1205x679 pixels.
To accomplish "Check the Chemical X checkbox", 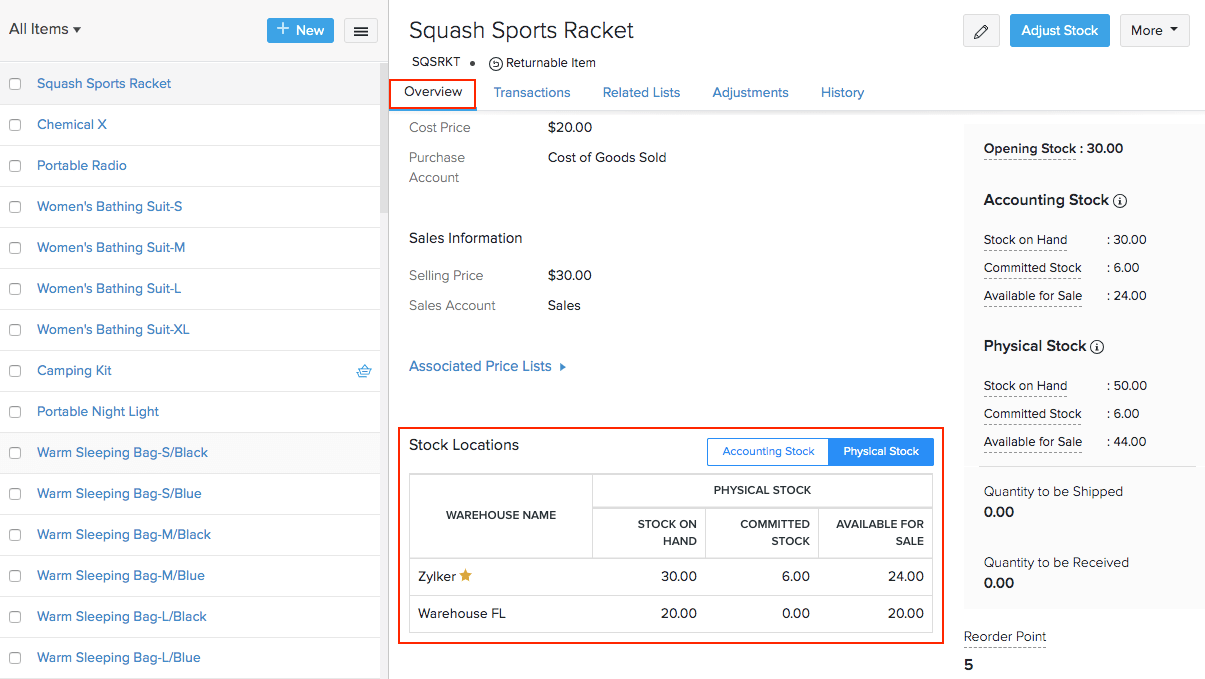I will [15, 125].
